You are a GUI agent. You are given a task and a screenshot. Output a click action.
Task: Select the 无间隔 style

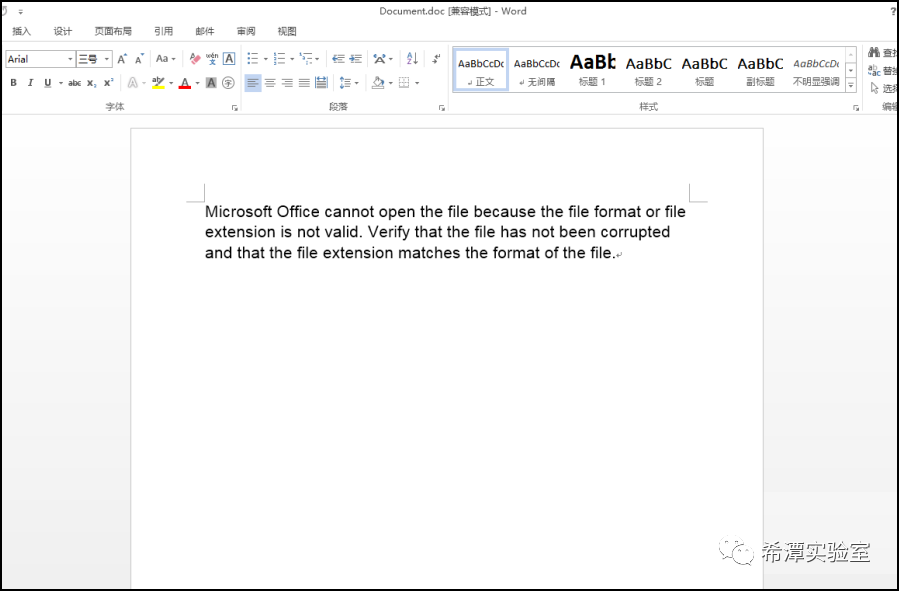537,70
